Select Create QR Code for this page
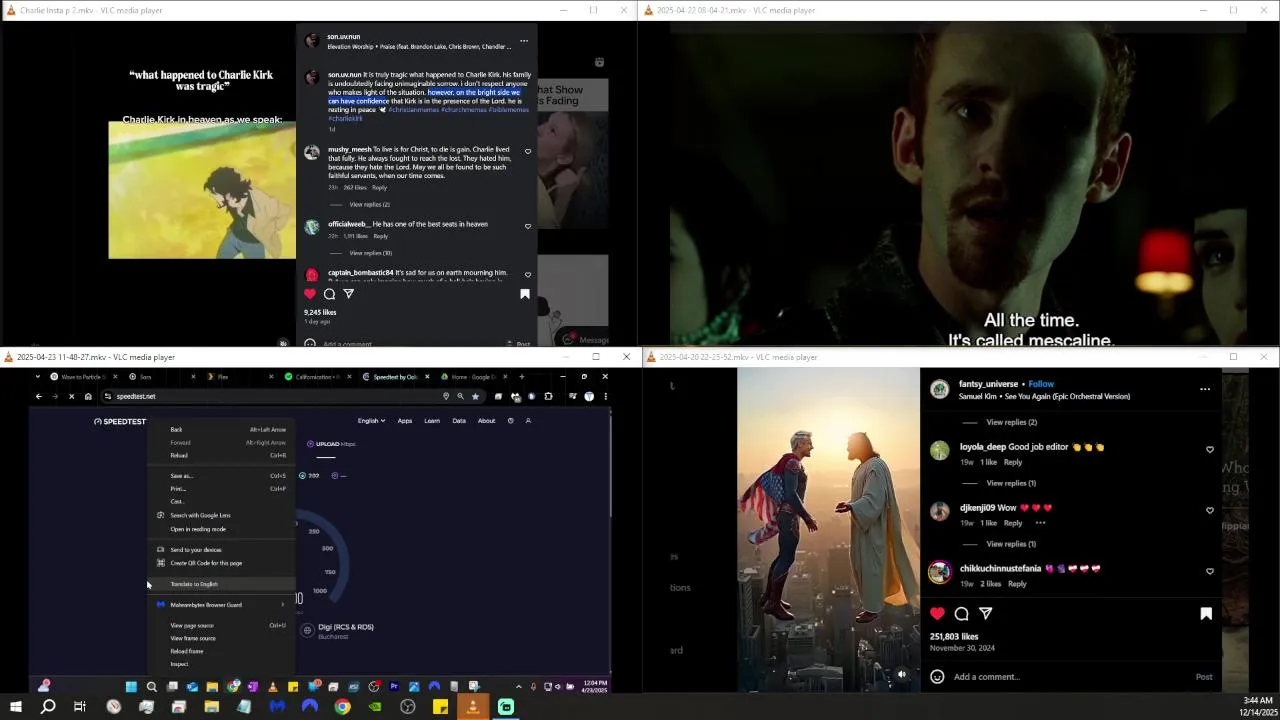This screenshot has height=720, width=1280. click(x=222, y=563)
